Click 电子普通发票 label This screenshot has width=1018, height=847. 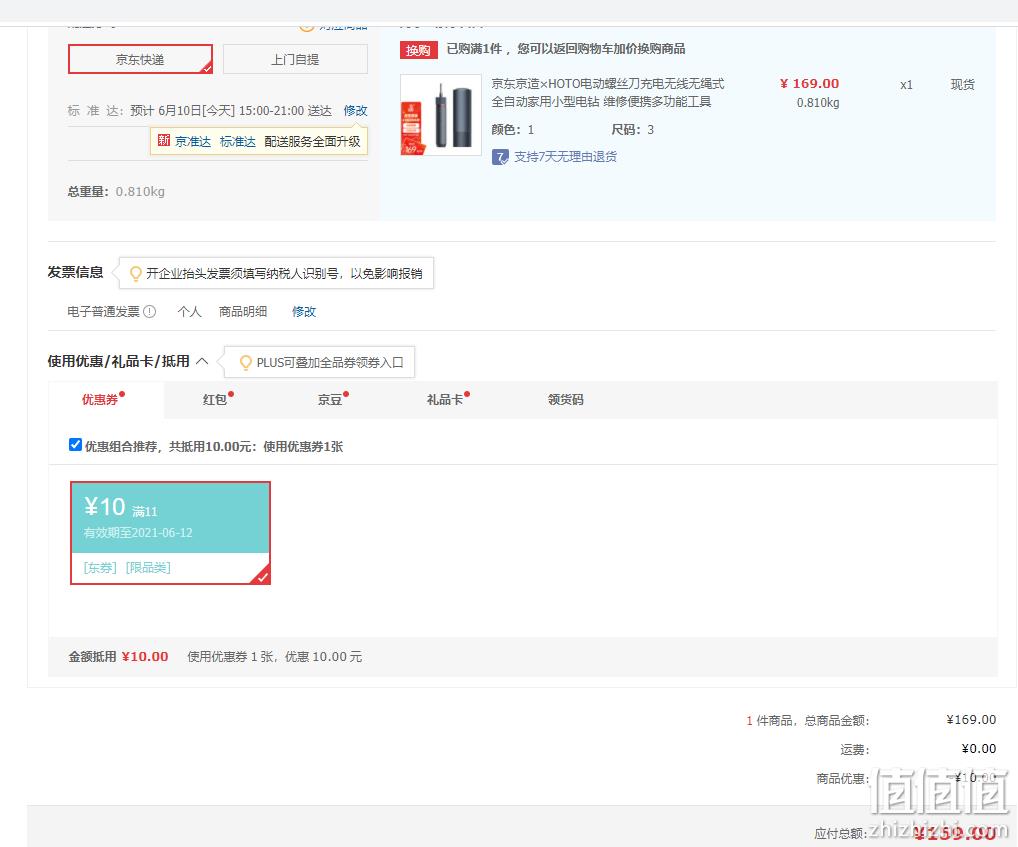coord(104,312)
